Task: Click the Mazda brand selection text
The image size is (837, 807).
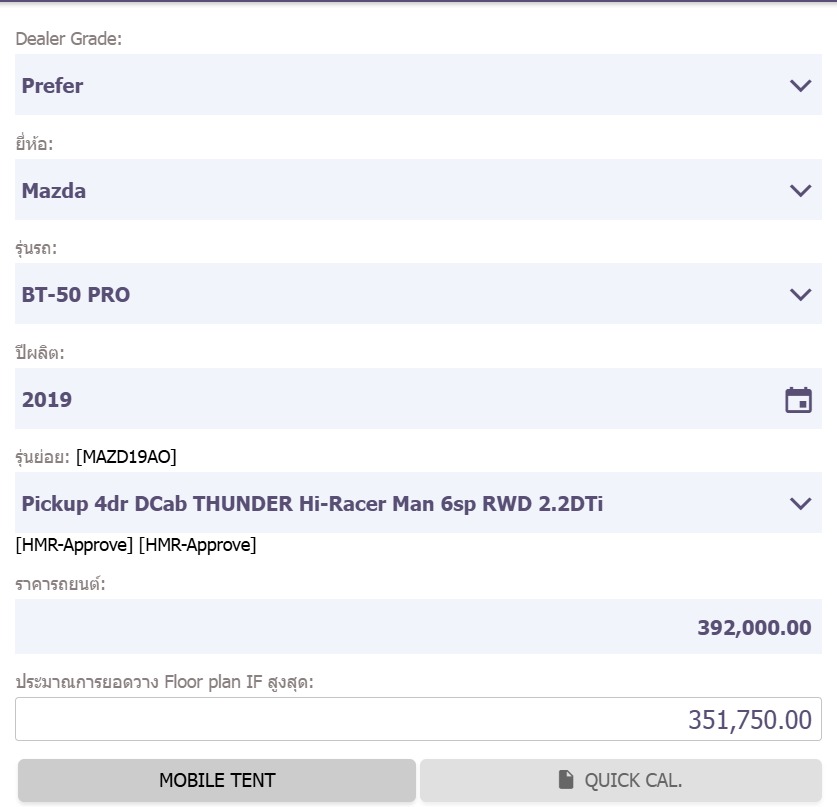Action: click(54, 191)
